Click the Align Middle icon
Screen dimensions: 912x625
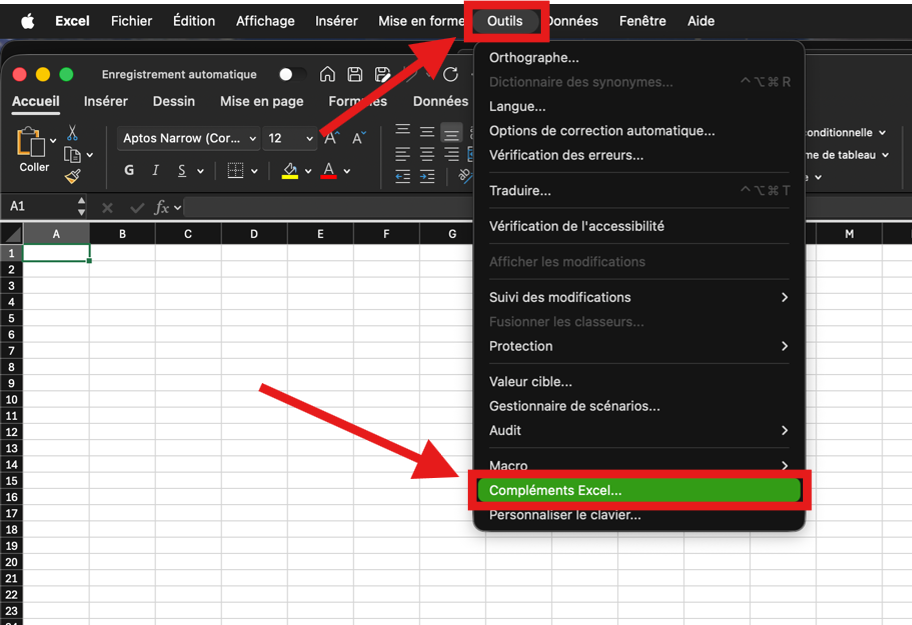tap(427, 132)
